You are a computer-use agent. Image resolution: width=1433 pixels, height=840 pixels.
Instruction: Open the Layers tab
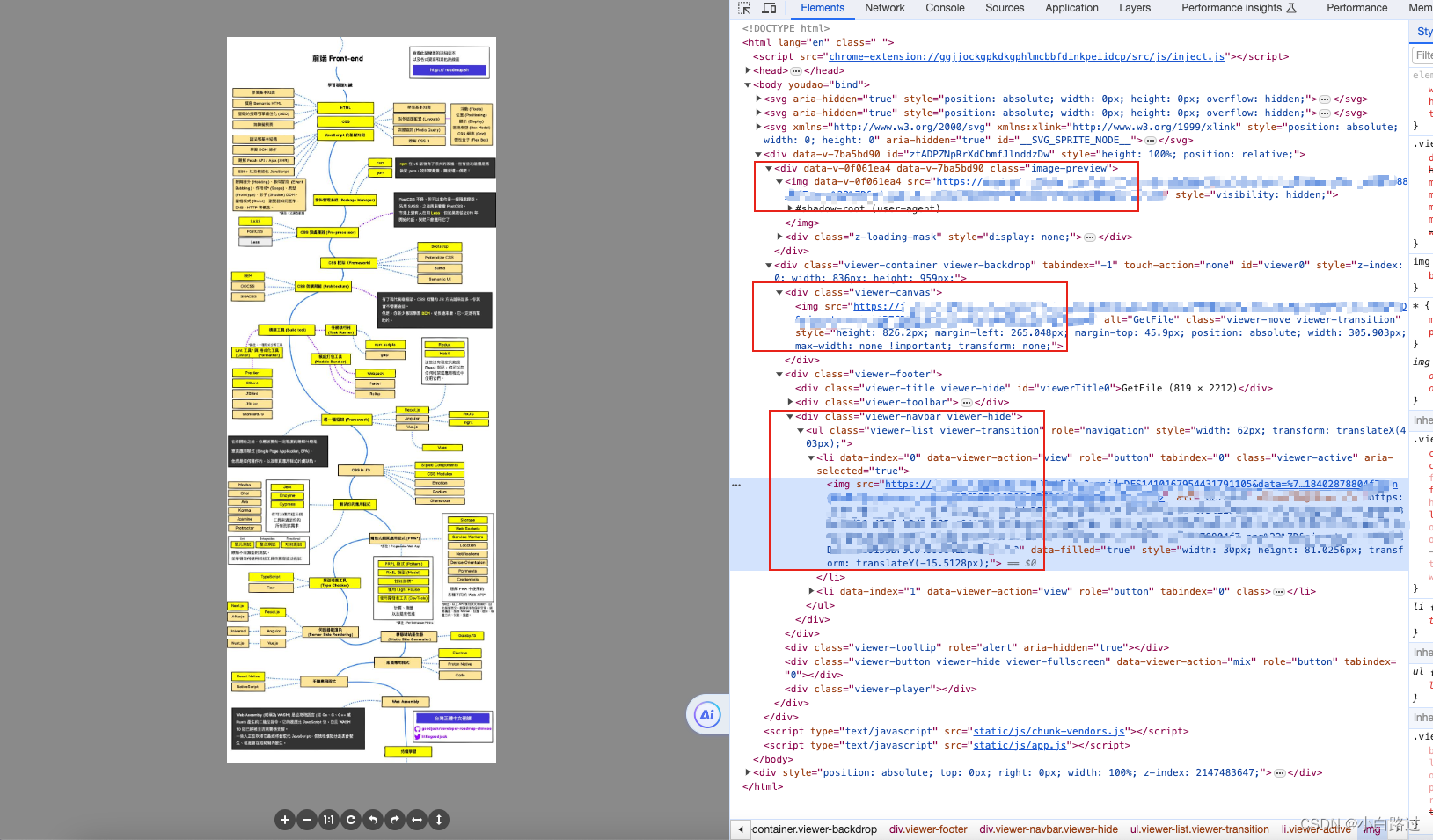pyautogui.click(x=1135, y=8)
